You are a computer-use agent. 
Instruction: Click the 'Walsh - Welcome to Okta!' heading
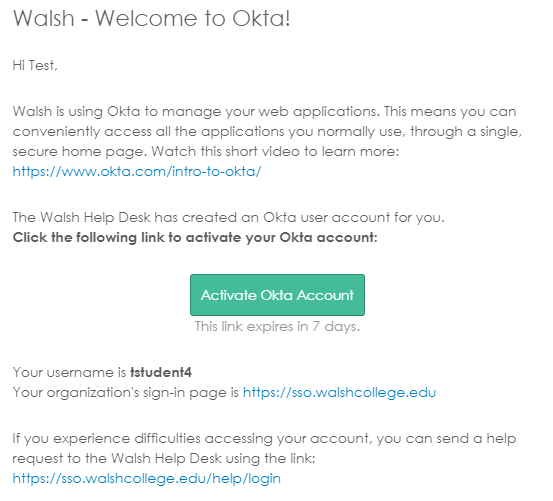[152, 18]
